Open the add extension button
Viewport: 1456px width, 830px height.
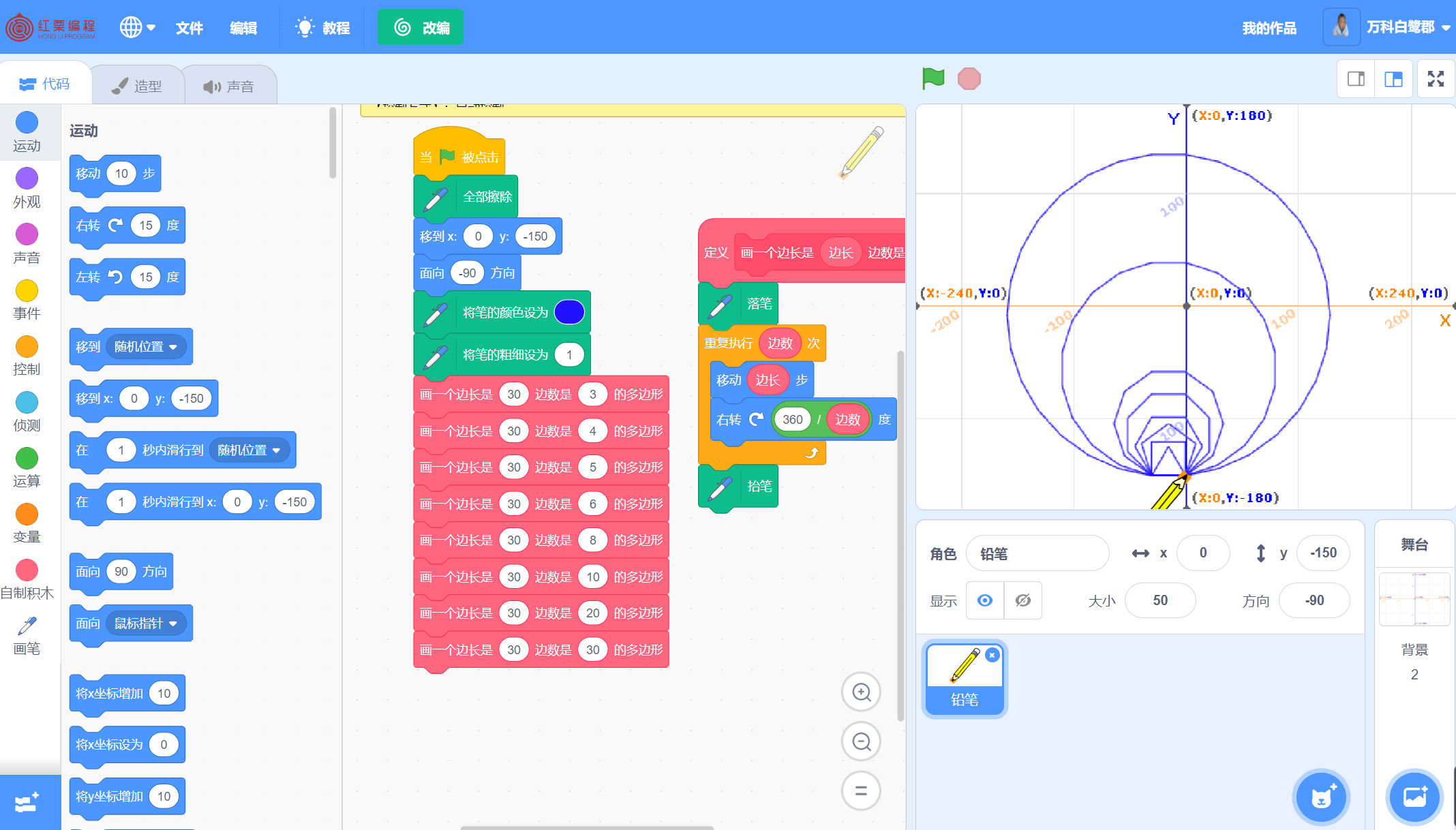(30, 802)
